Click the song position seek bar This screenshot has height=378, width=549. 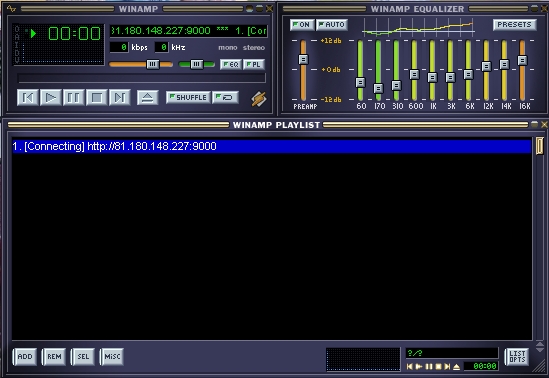141,78
